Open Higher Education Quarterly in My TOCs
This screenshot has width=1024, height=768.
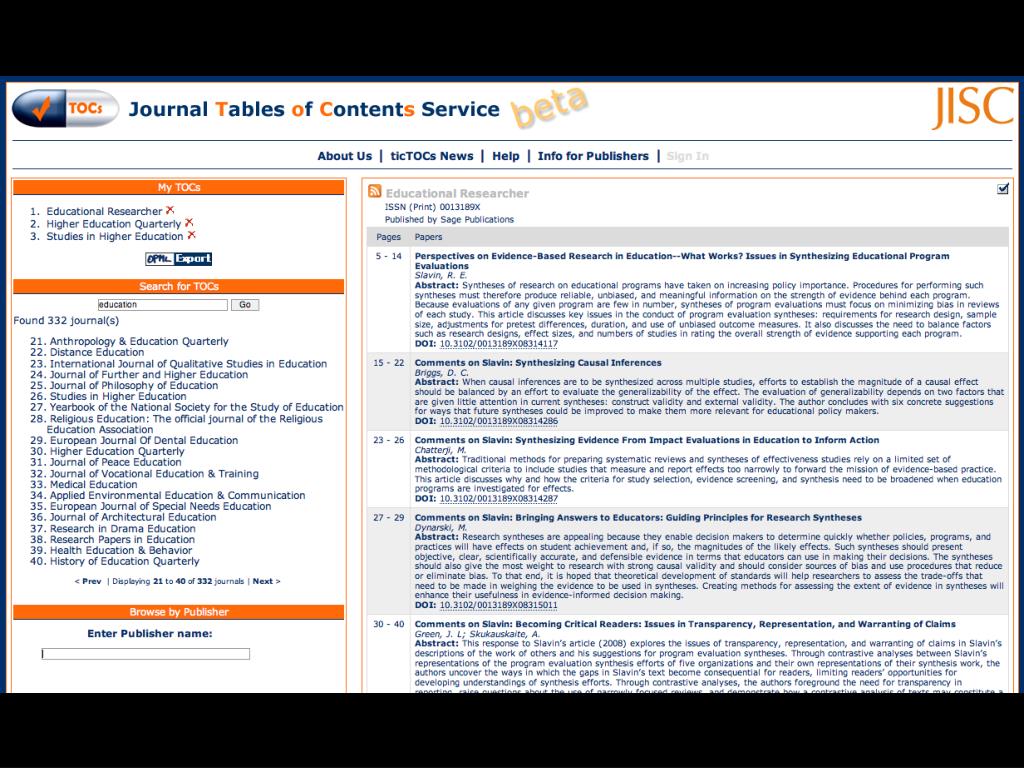pos(114,224)
